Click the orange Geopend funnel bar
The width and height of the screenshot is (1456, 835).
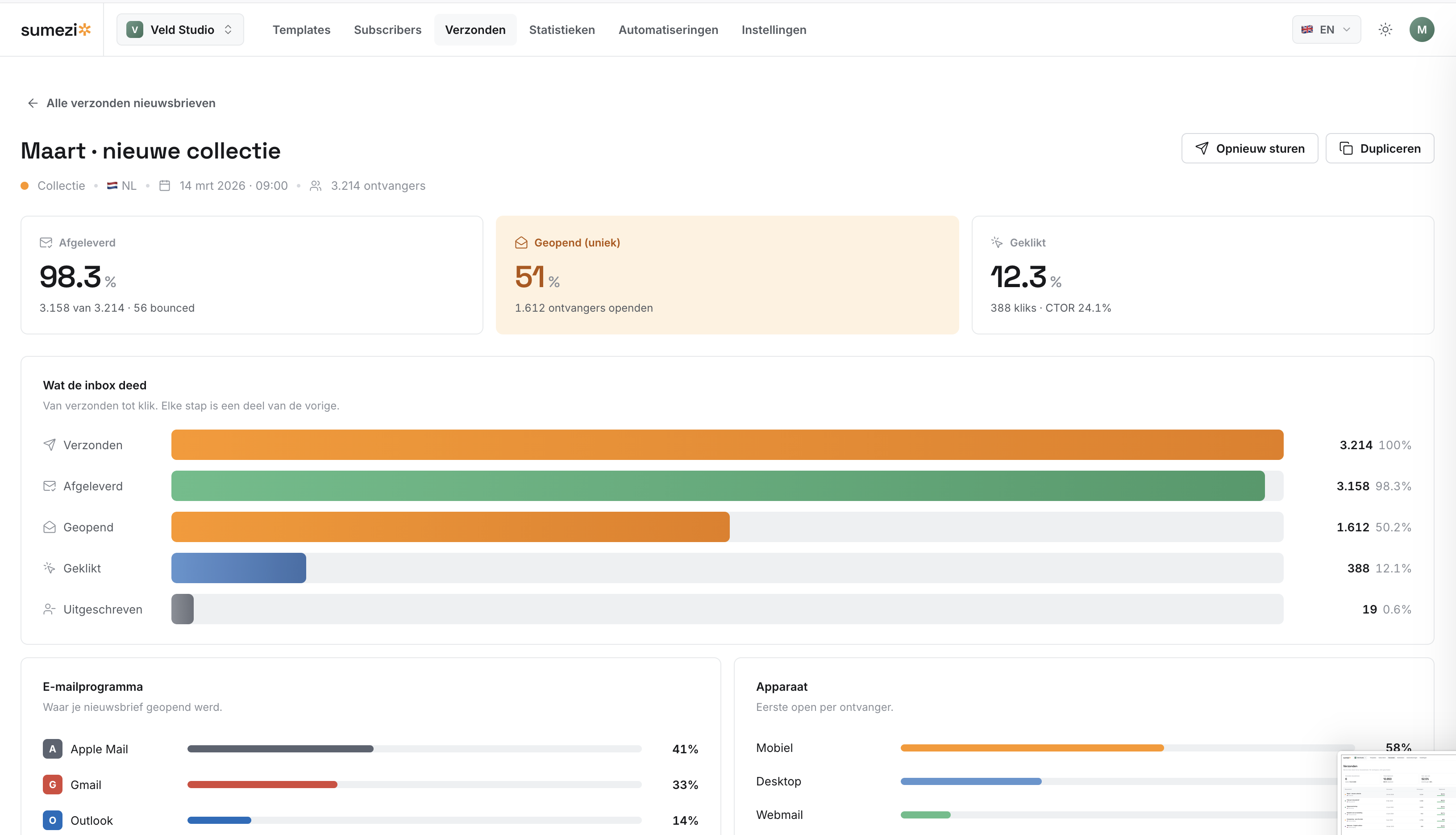[x=450, y=527]
